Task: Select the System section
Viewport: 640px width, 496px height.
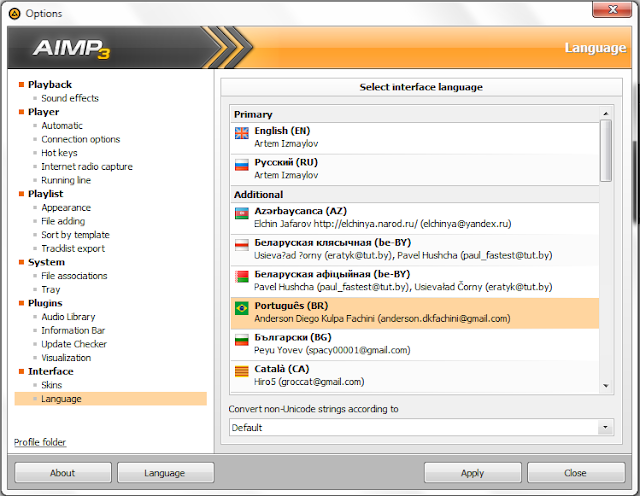Action: 47,262
